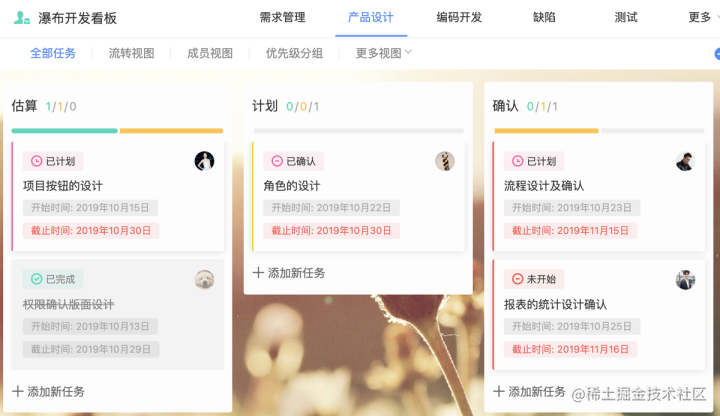The height and width of the screenshot is (416, 720).
Task: Click assignee avatar on 报表的统计设计确认 card
Action: tap(685, 280)
